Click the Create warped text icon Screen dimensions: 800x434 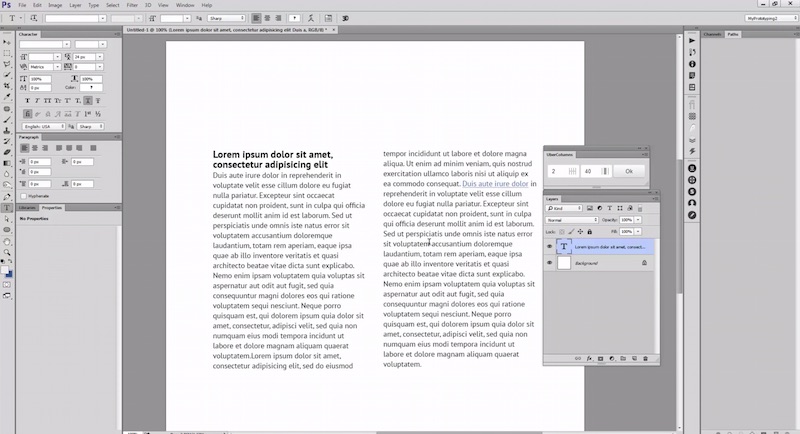coord(311,18)
